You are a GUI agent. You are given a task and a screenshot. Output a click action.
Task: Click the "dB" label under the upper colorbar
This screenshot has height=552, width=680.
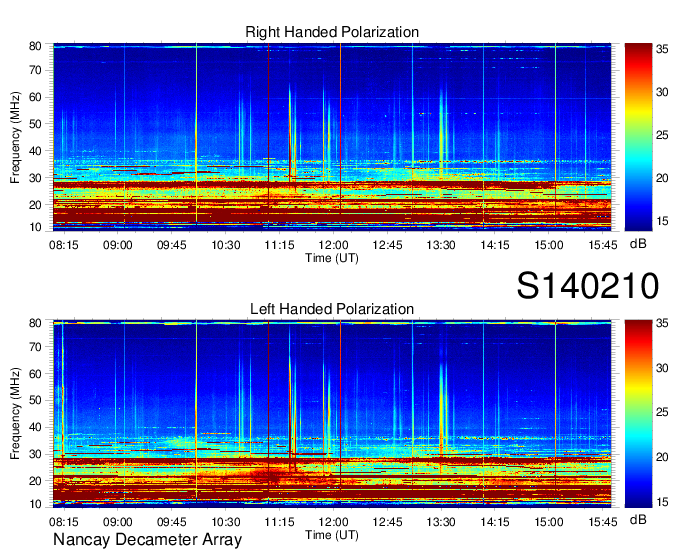(x=638, y=244)
